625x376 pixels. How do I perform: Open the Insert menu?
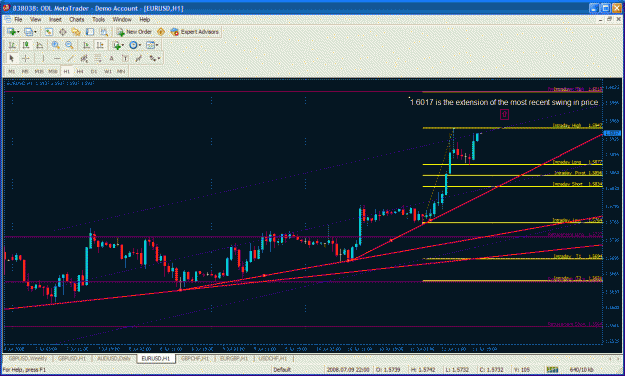[x=55, y=19]
